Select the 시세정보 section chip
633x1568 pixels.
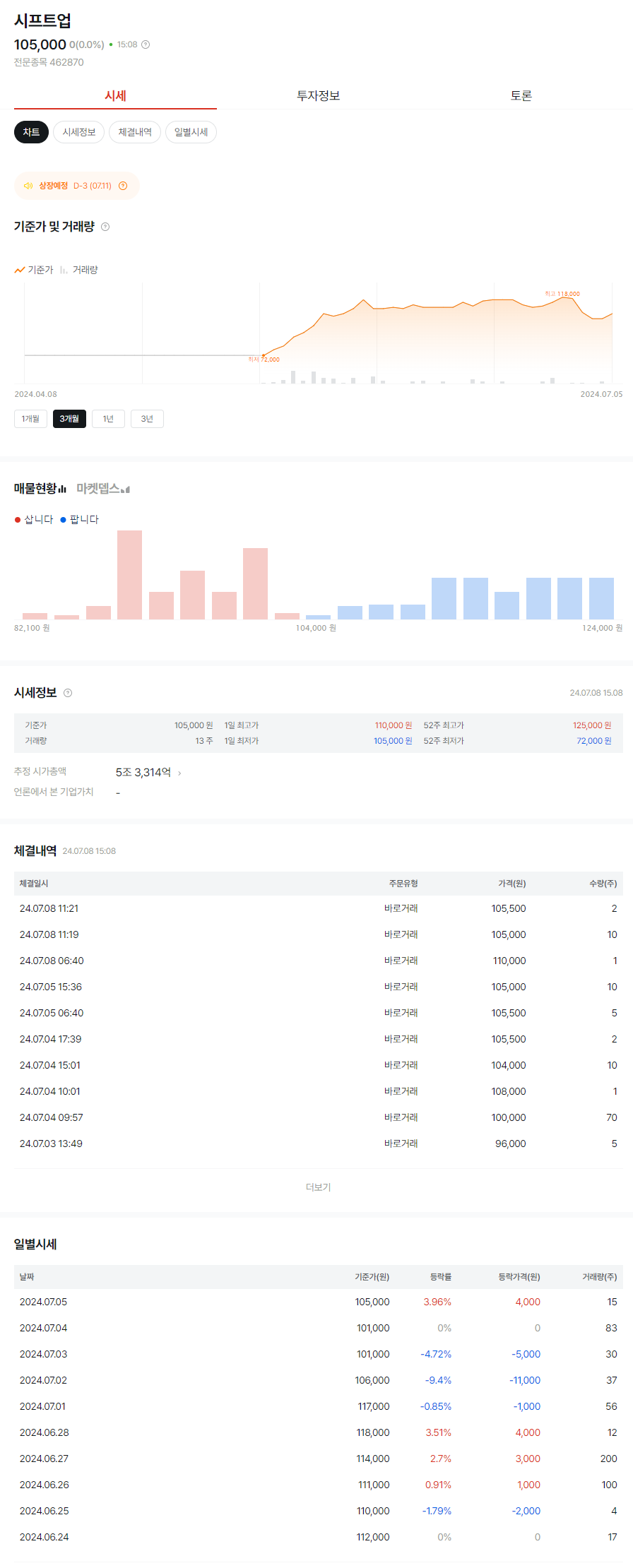[x=79, y=132]
